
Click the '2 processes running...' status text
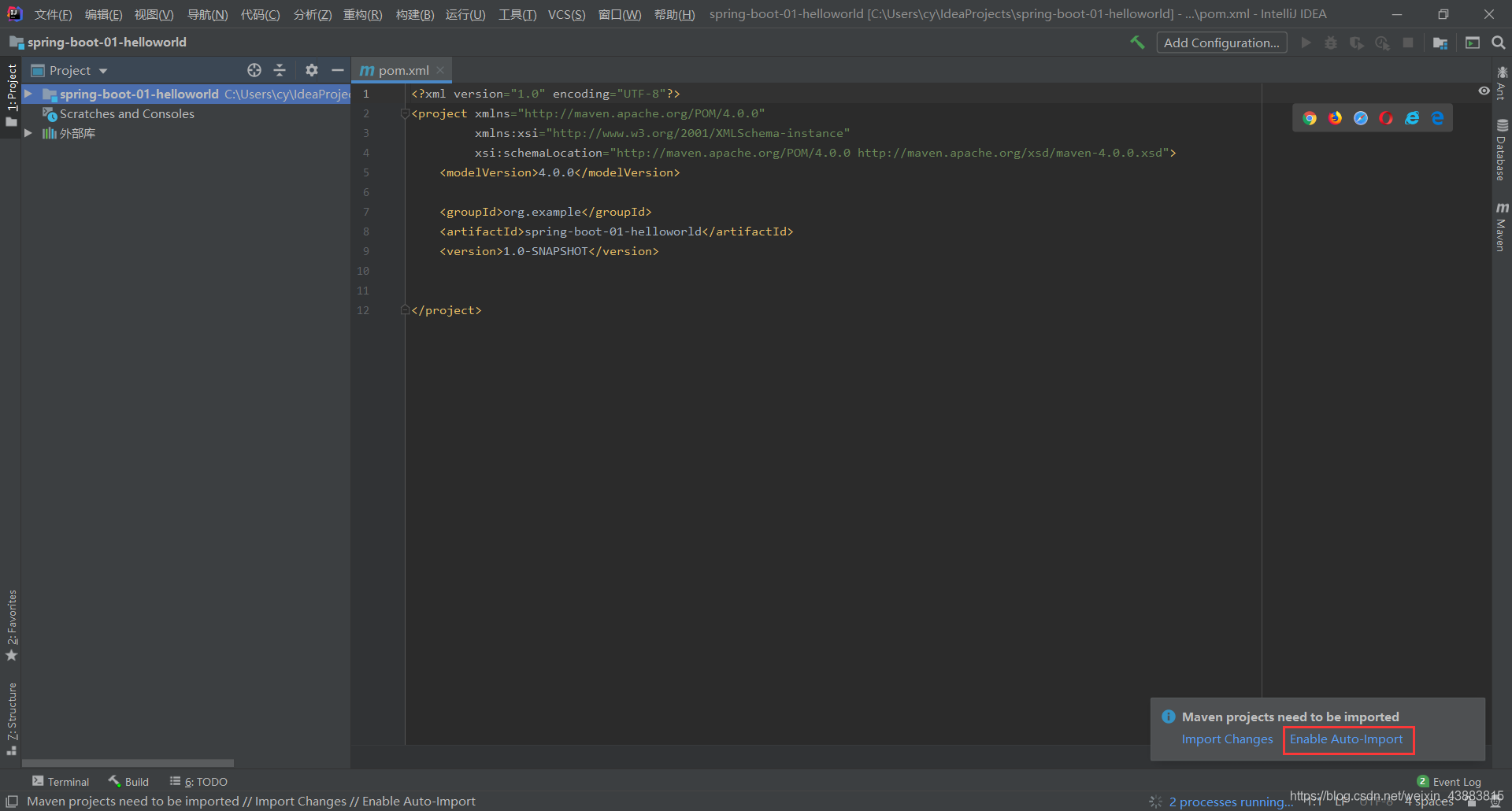coord(1231,802)
